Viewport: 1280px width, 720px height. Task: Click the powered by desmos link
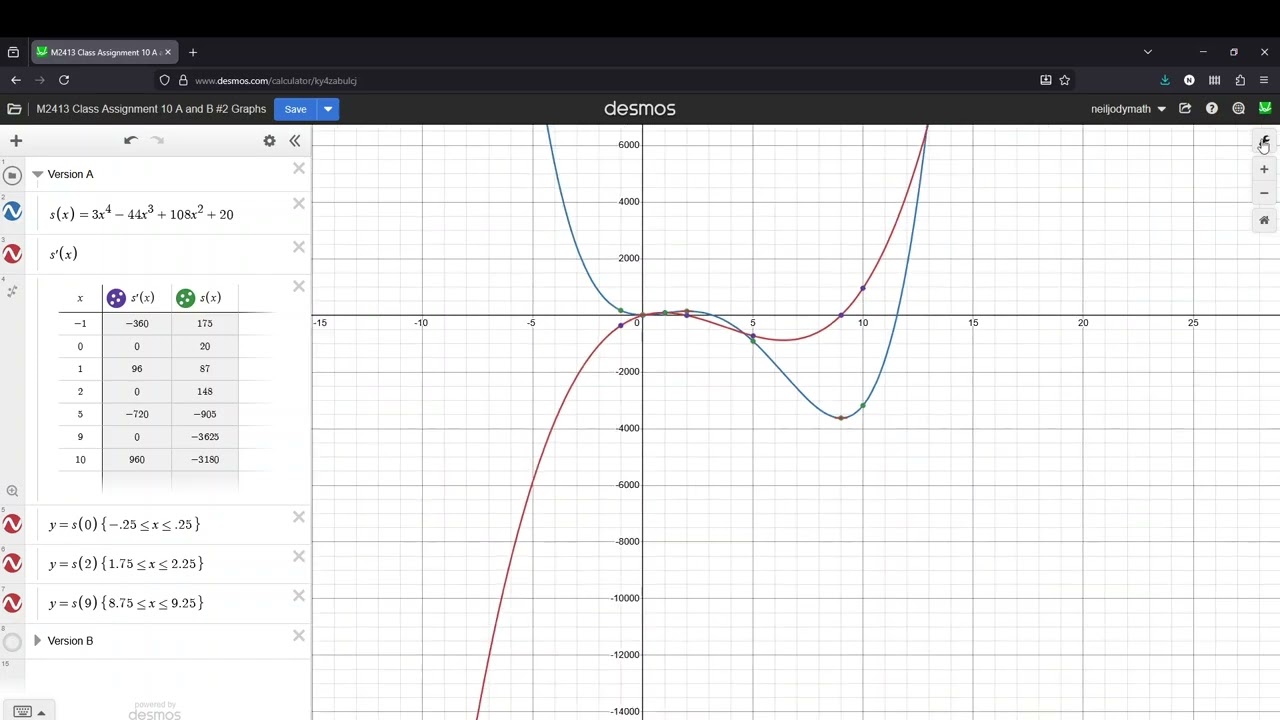coord(155,711)
